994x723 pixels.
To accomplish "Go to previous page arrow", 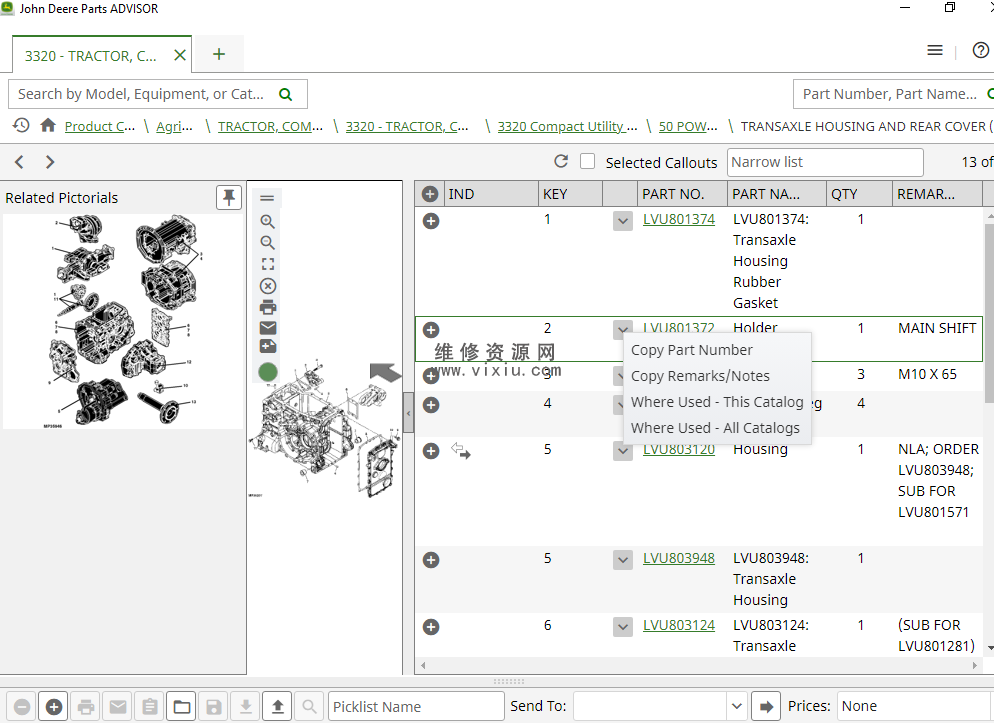I will 19,162.
